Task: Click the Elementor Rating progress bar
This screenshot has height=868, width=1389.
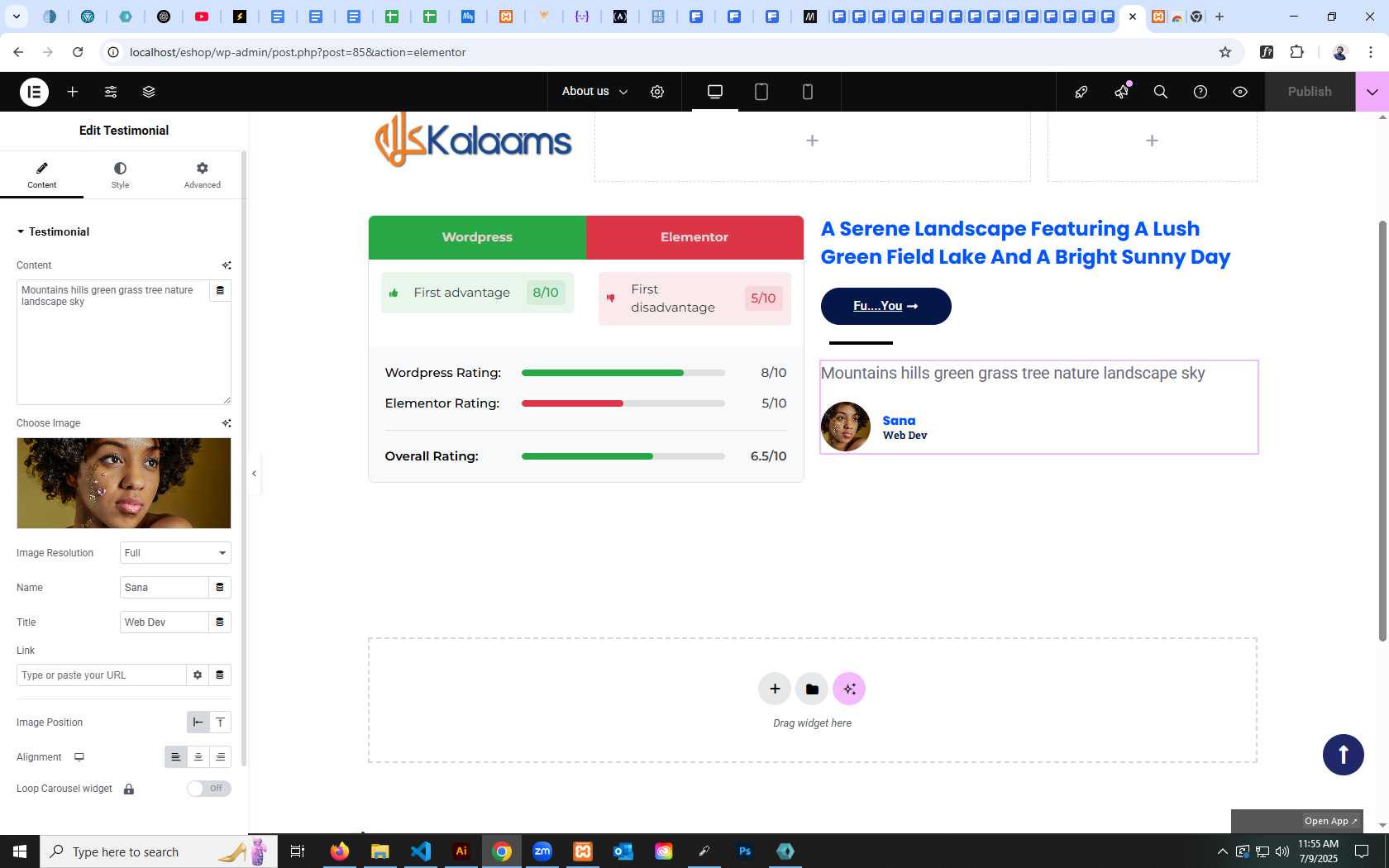Action: 623,403
